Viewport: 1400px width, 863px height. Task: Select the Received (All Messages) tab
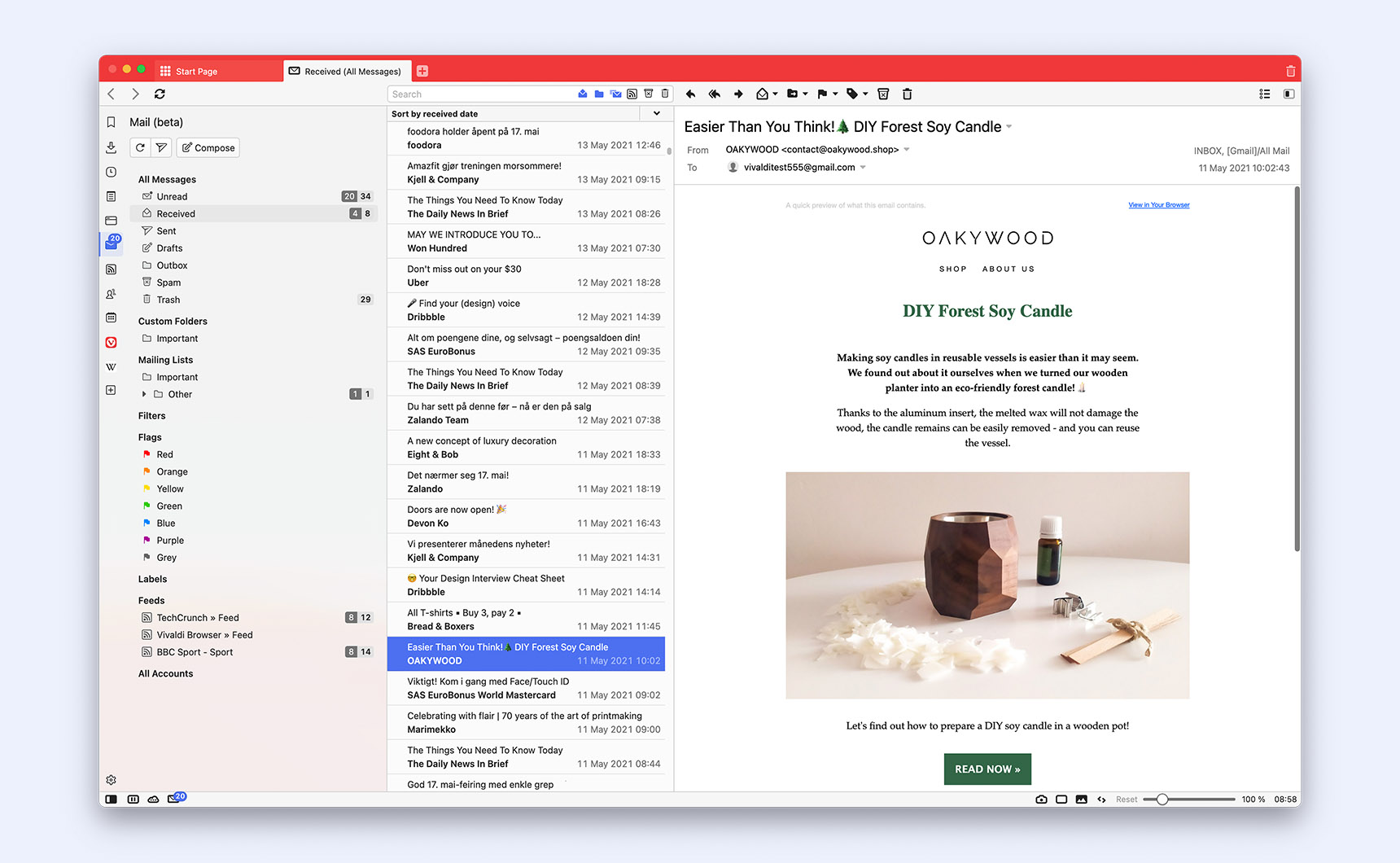(348, 71)
